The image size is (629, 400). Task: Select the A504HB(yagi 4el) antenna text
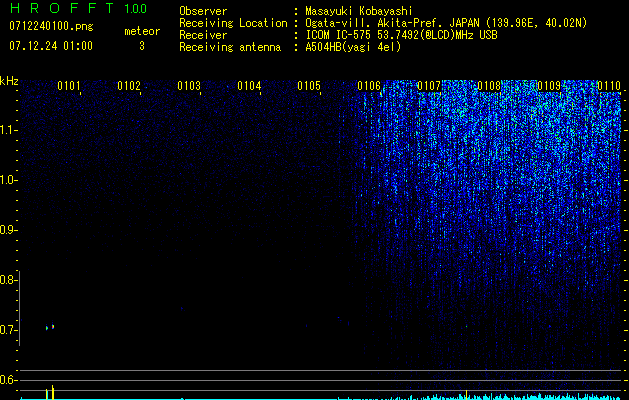pos(353,47)
